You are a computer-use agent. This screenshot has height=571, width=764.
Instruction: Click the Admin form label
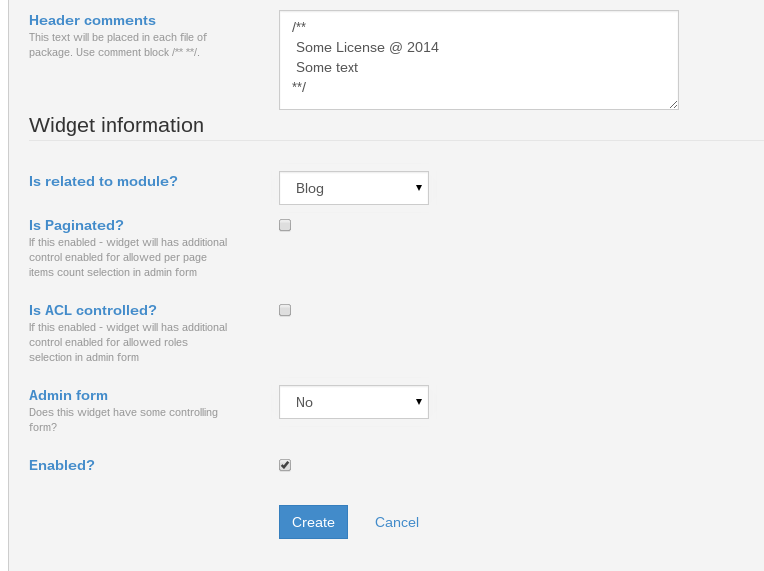click(x=68, y=395)
